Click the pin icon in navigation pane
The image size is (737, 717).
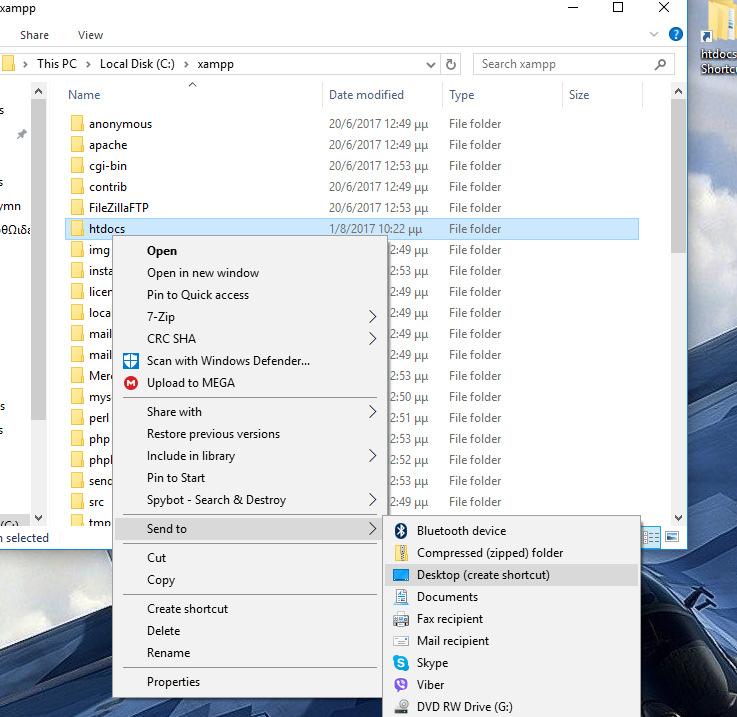coord(21,134)
